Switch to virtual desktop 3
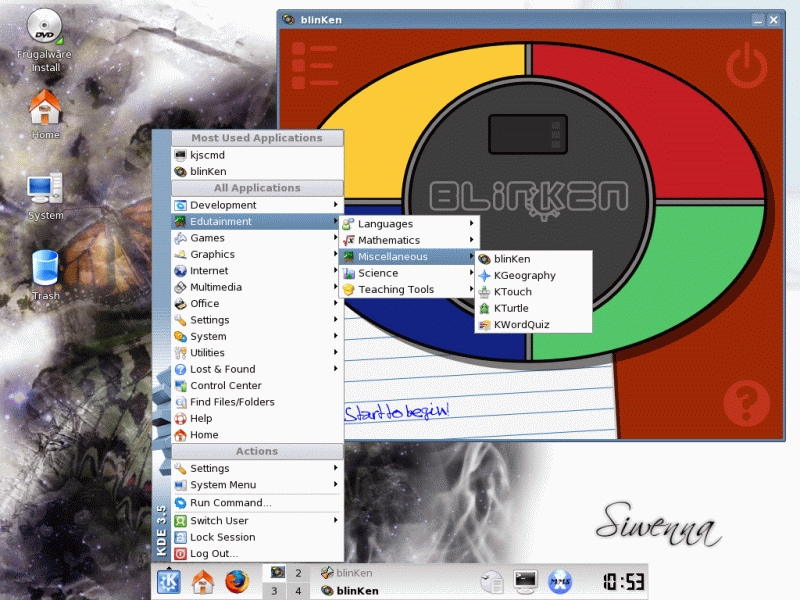Viewport: 800px width, 600px height. pos(274,591)
